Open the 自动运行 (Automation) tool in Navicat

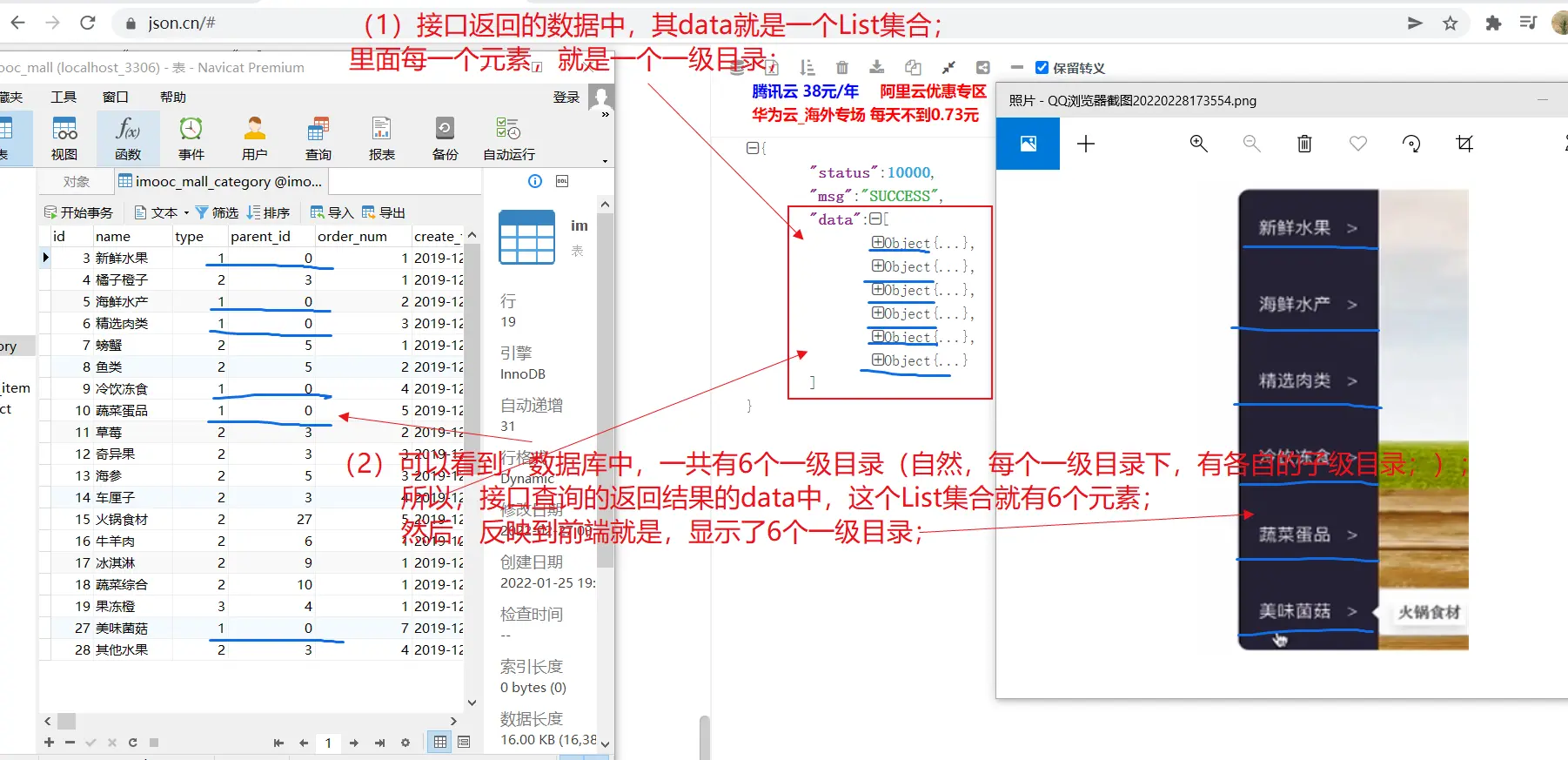[x=509, y=138]
